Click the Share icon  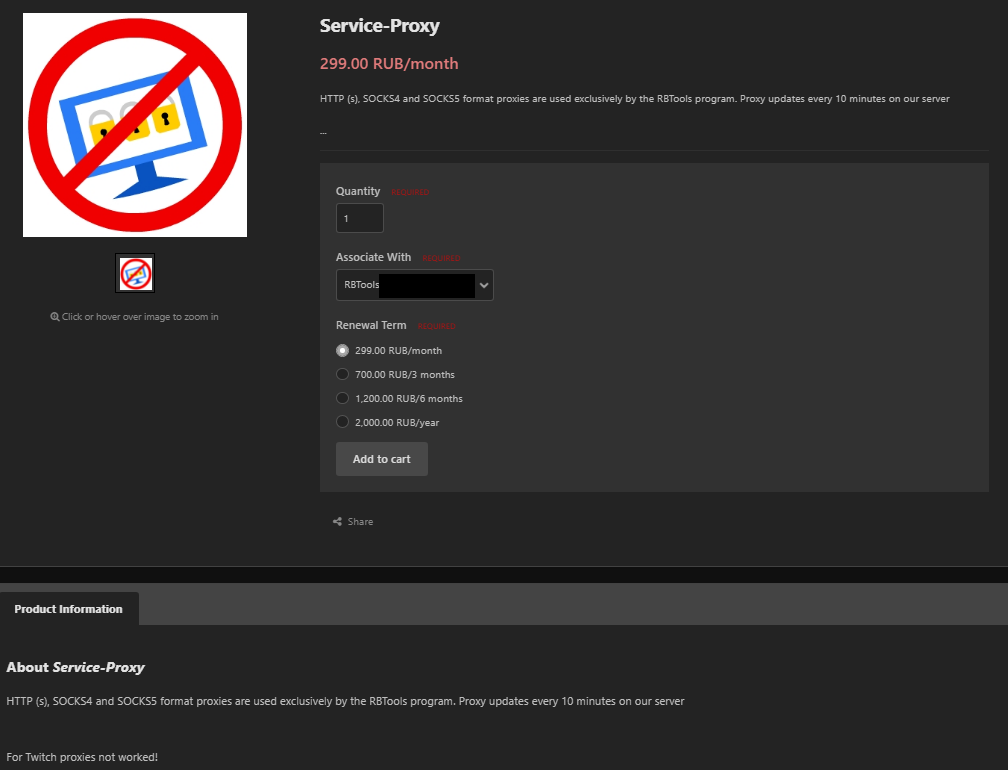[337, 522]
